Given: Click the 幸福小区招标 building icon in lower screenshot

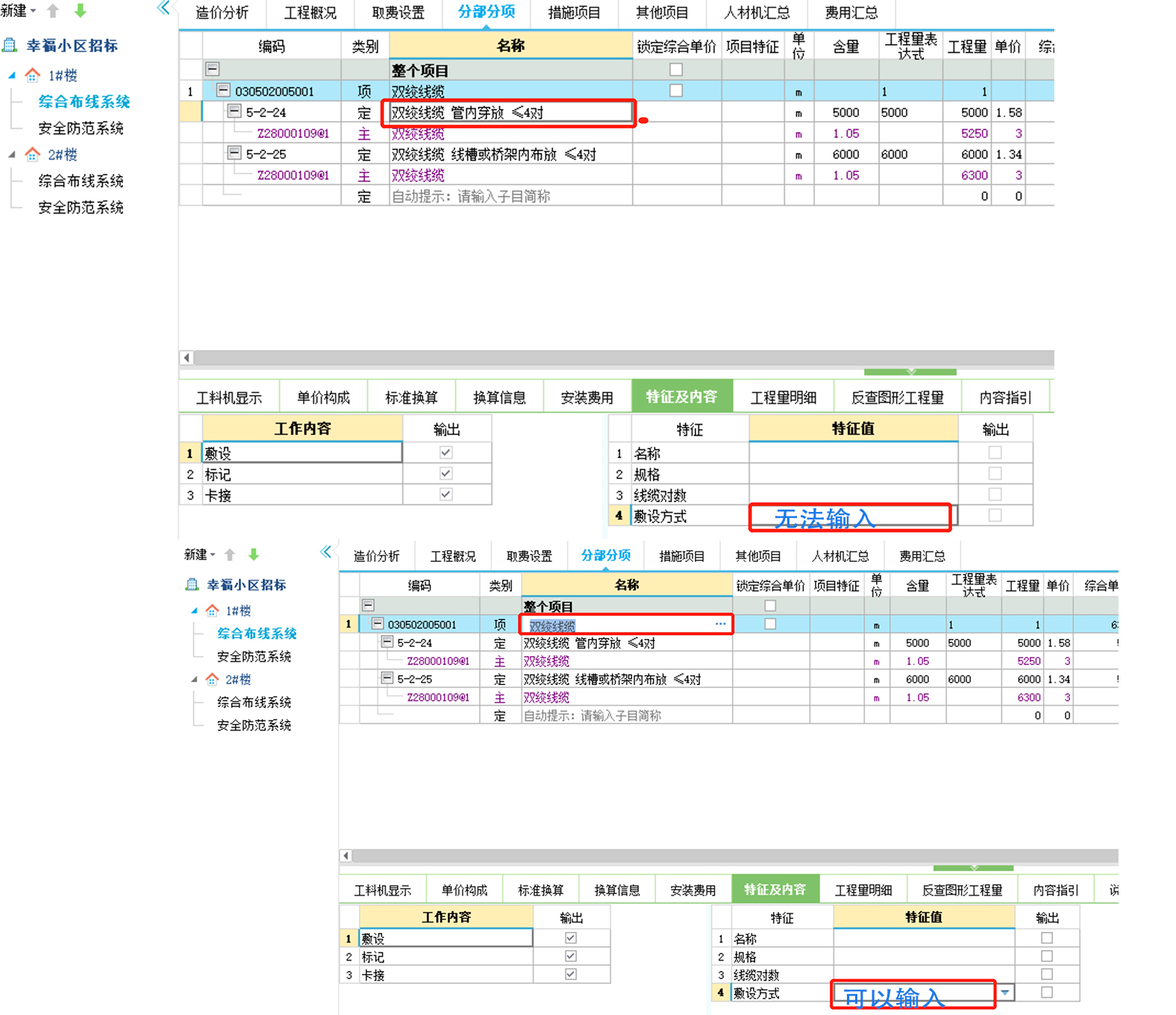Looking at the screenshot, I should coord(193,584).
